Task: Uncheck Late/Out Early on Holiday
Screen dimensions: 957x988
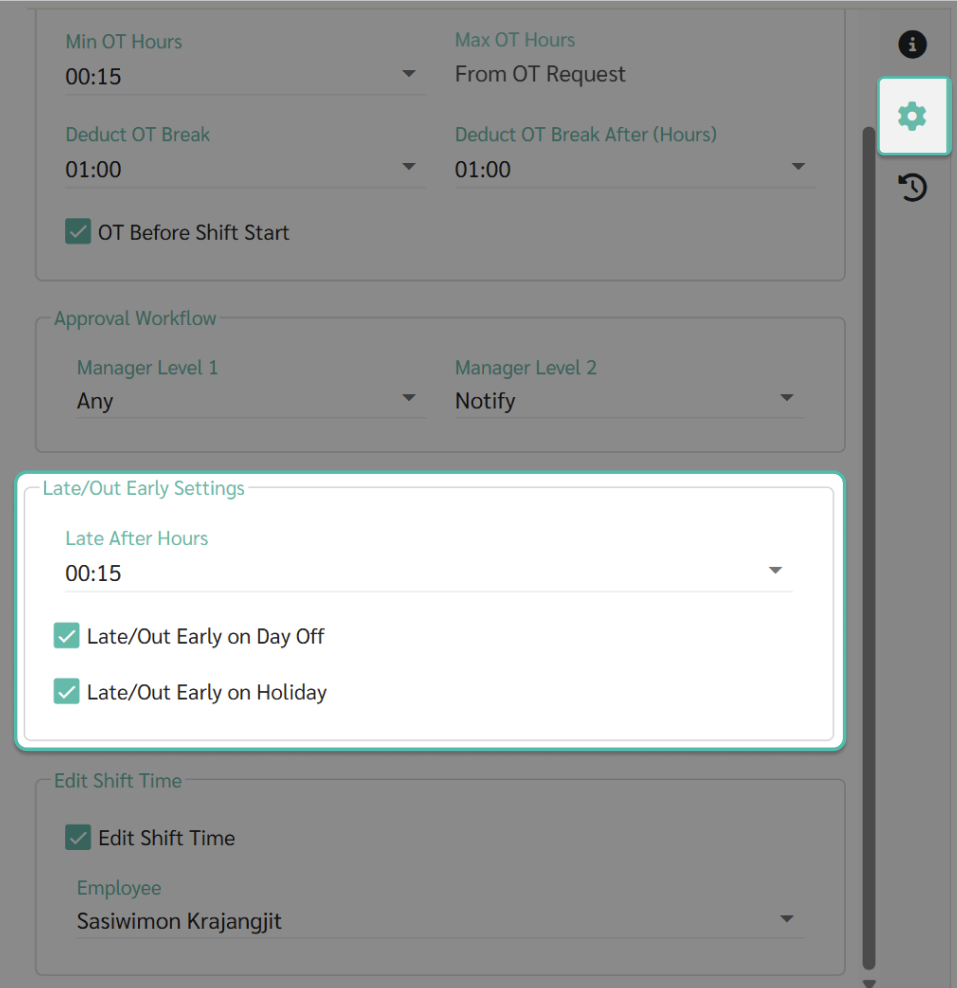Action: pyautogui.click(x=67, y=691)
